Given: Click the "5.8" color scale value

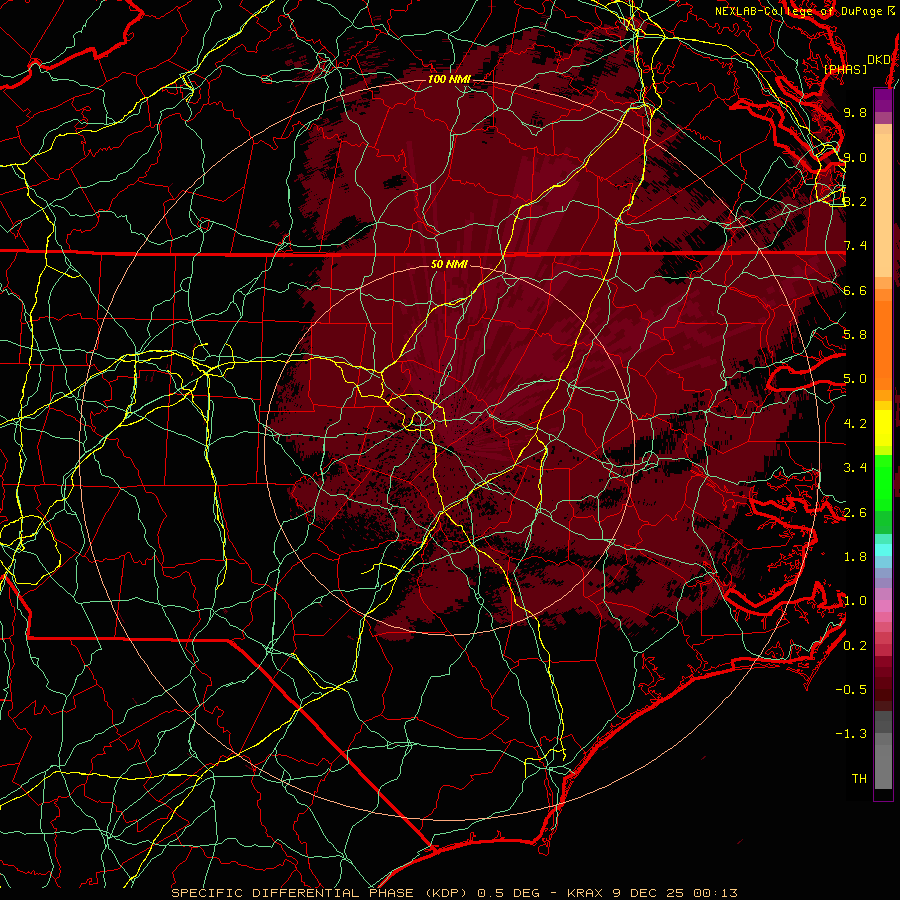Looking at the screenshot, I should click(855, 335).
